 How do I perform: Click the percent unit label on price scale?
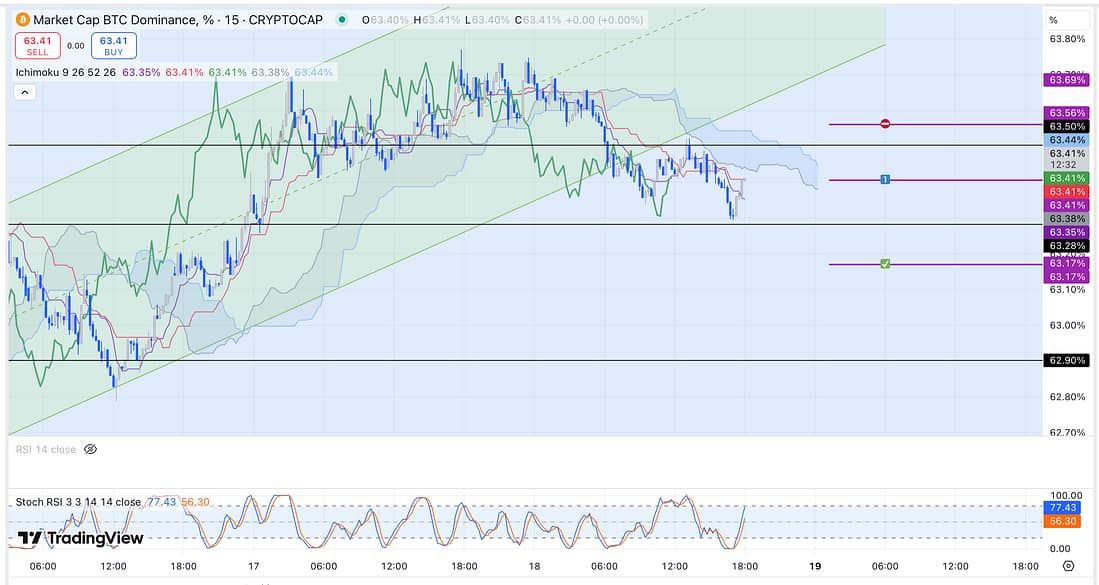1053,20
